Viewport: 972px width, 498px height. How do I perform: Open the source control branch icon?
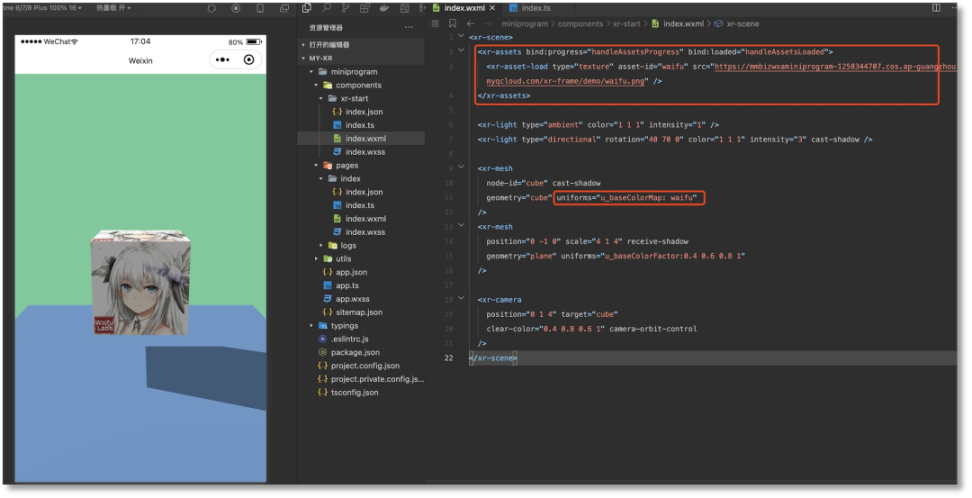[345, 8]
